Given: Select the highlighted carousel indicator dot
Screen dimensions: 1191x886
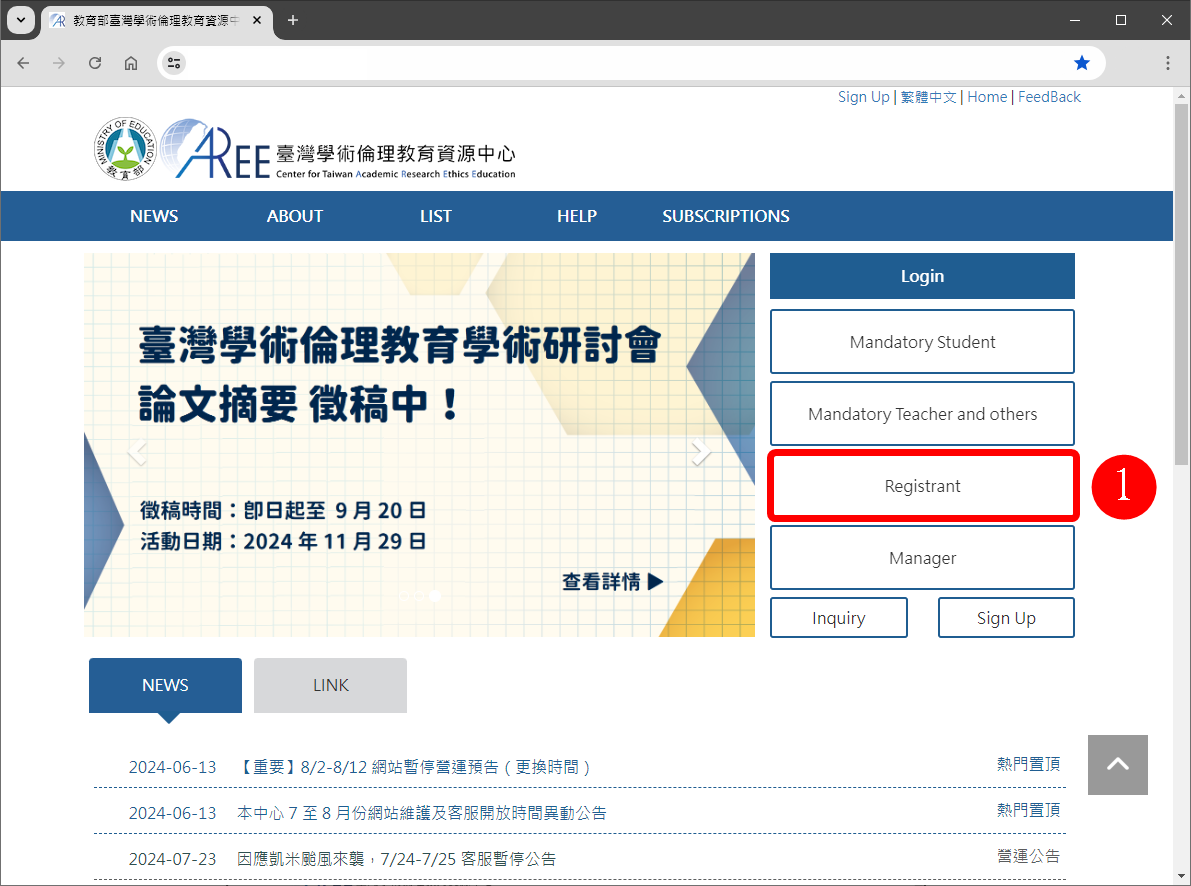Looking at the screenshot, I should coord(435,596).
